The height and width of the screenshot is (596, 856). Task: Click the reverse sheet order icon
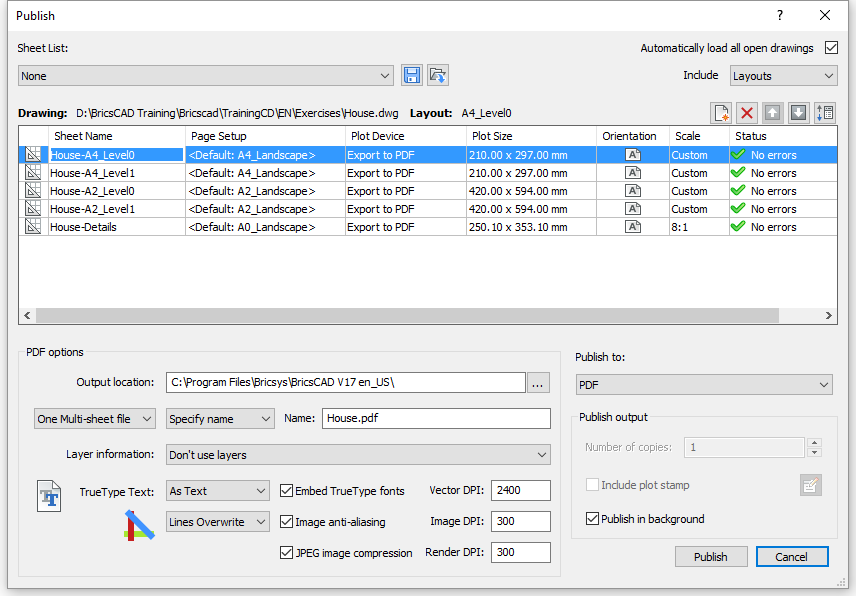[x=825, y=113]
